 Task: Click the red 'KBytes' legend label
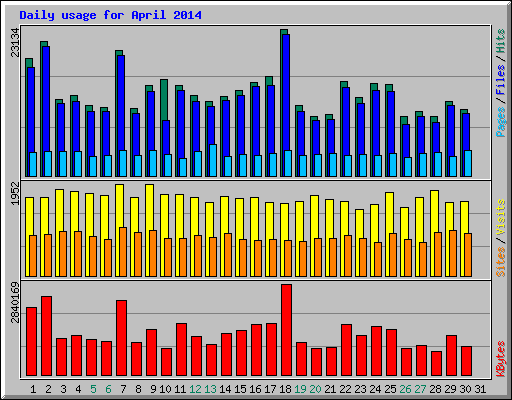coord(501,359)
